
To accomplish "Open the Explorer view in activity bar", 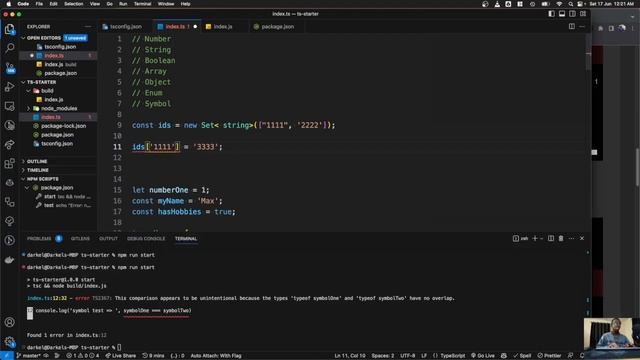I will [9, 29].
